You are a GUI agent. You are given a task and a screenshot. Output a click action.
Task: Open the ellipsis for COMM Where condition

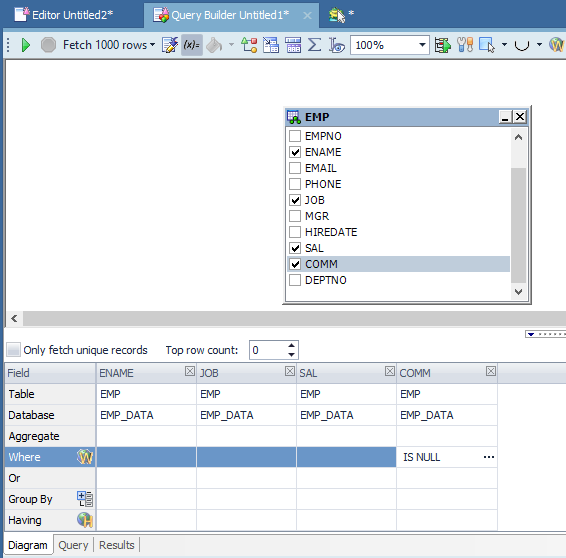point(489,457)
